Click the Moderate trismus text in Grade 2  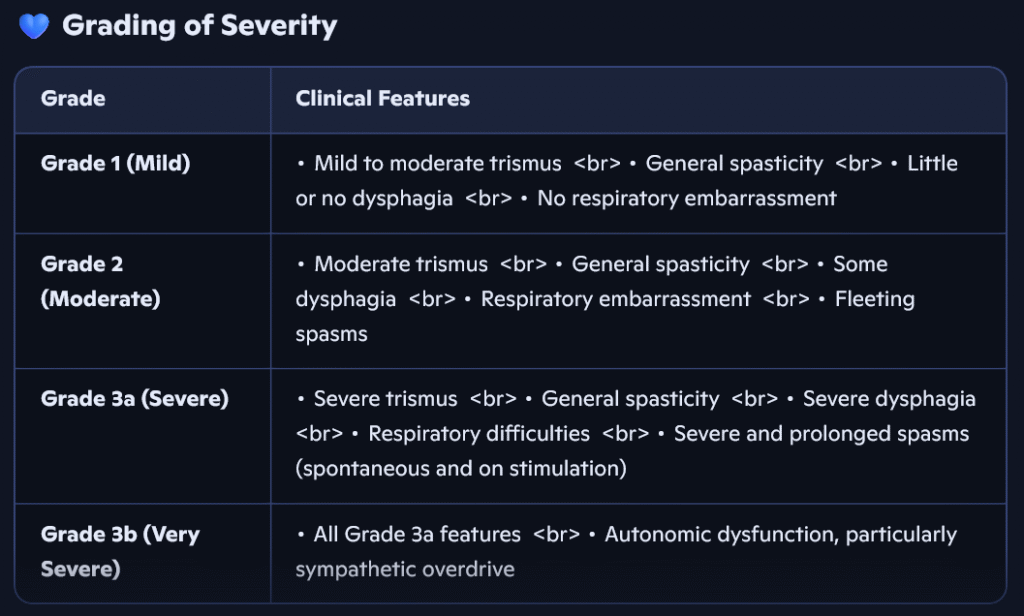[401, 265]
